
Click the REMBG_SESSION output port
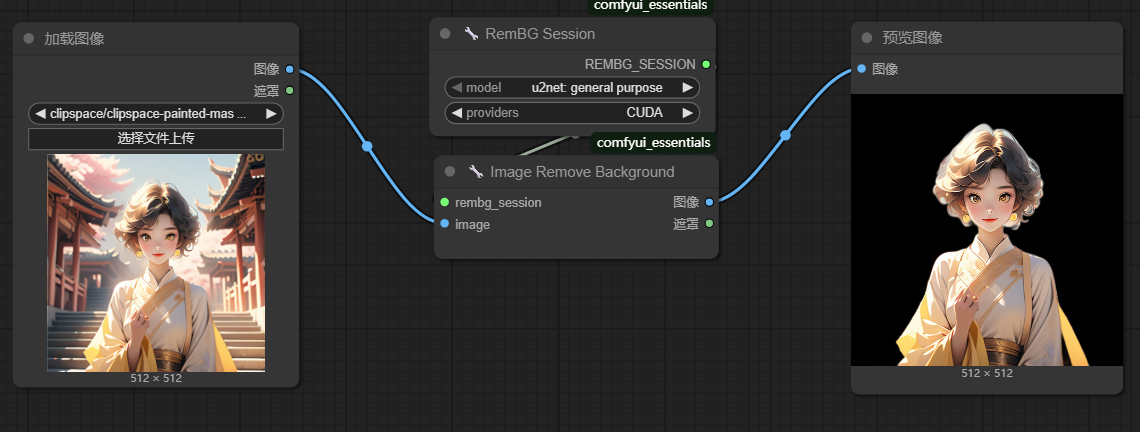click(706, 64)
